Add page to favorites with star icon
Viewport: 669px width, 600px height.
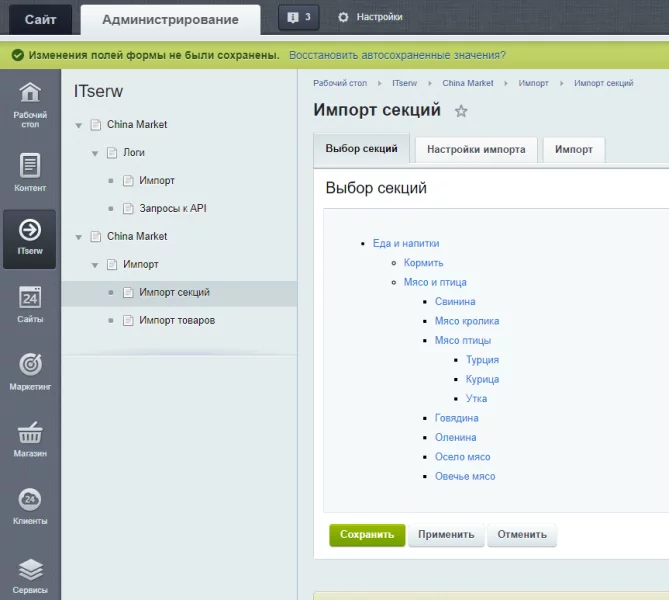click(x=461, y=111)
